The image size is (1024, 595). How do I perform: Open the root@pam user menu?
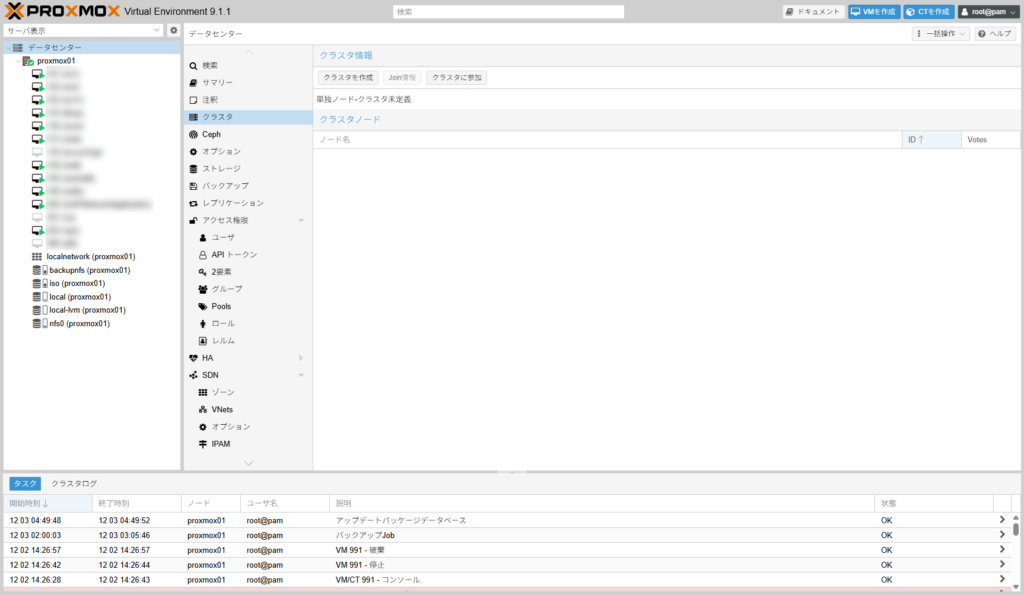pos(988,11)
